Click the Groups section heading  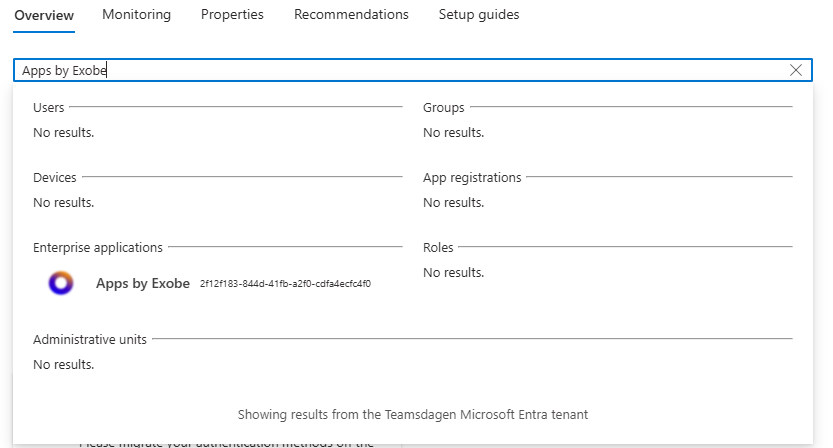point(444,107)
